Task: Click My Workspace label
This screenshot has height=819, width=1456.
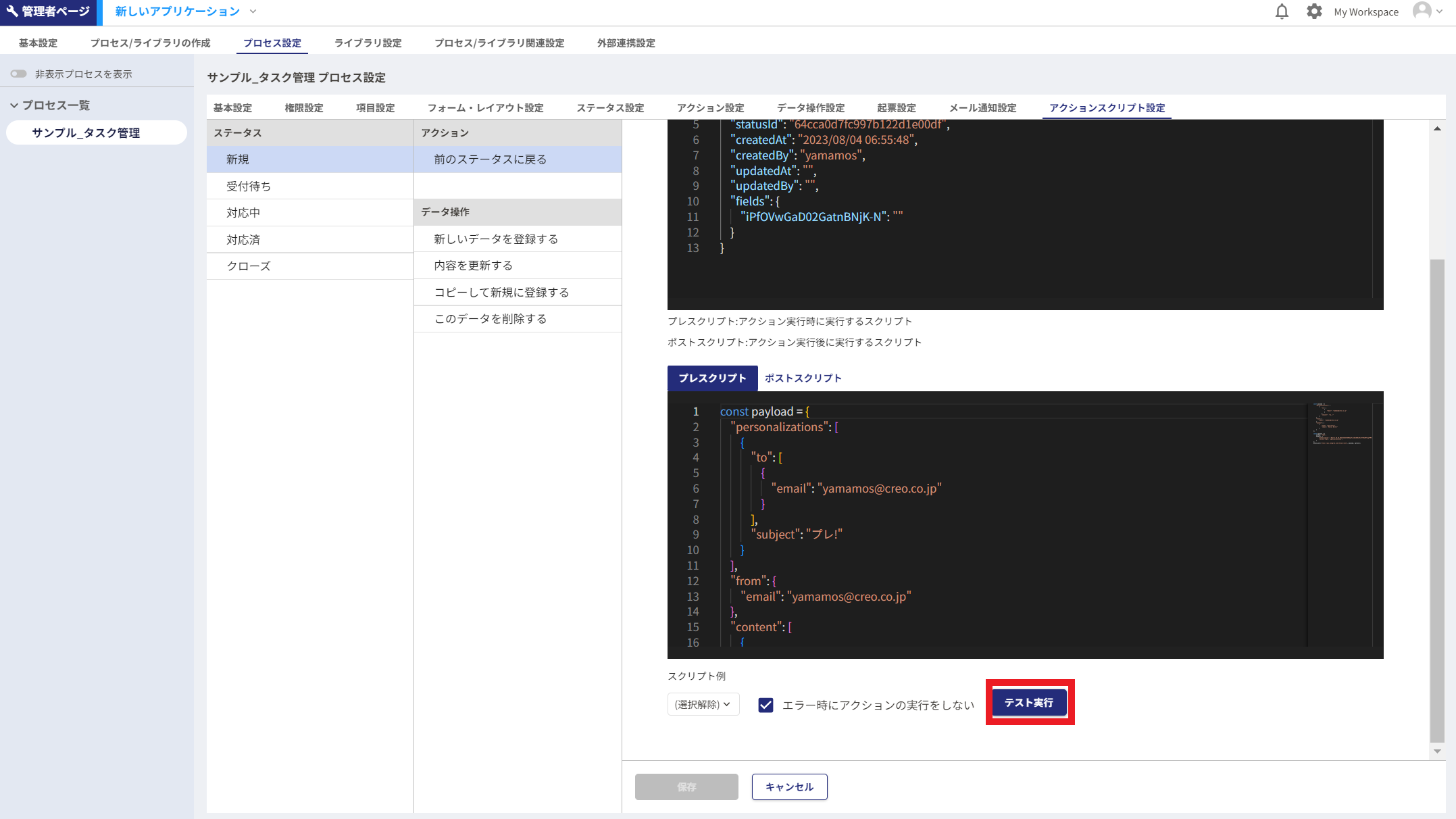Action: tap(1366, 11)
